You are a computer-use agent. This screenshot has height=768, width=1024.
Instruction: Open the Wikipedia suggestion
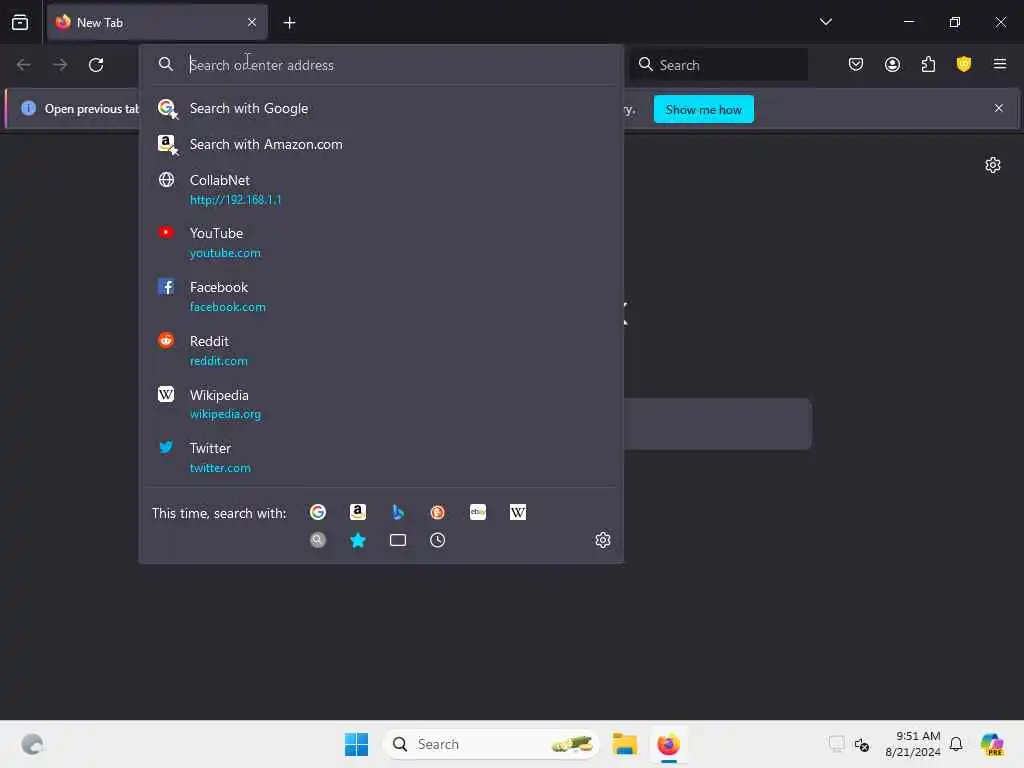[381, 404]
